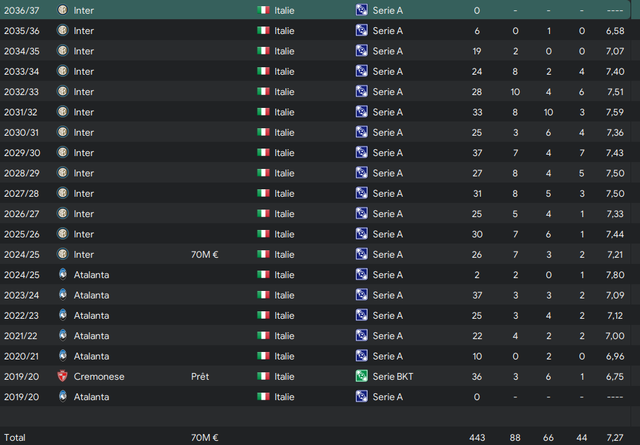
Task: Click the Serie A logo in the 2019/20 Atalanta row
Action: [x=362, y=396]
